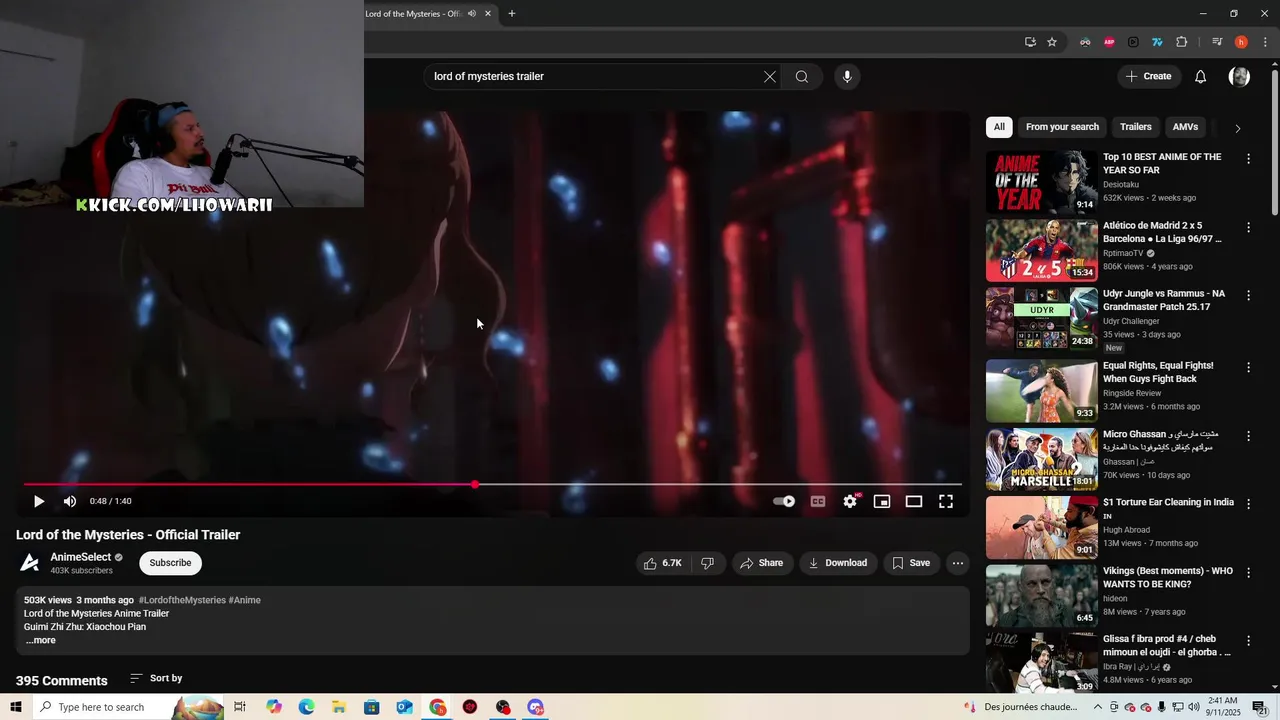
Task: Like the video (6.7K thumbs up)
Action: pyautogui.click(x=663, y=563)
